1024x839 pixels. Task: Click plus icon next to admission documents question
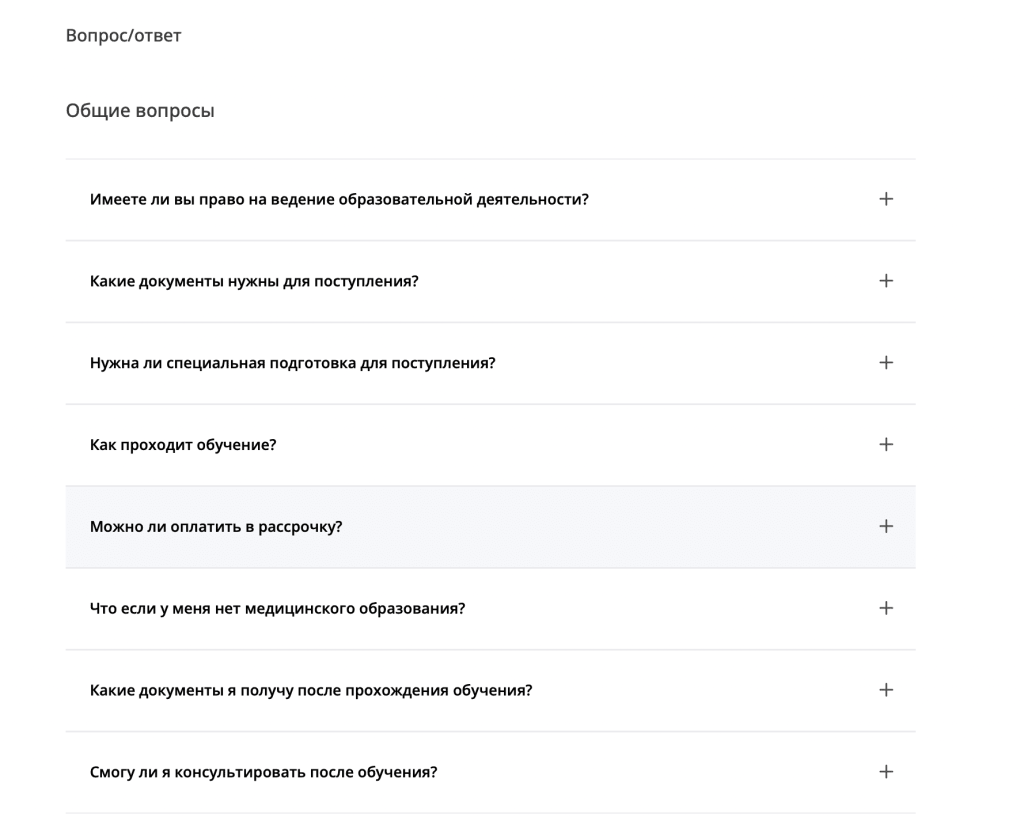[x=885, y=281]
